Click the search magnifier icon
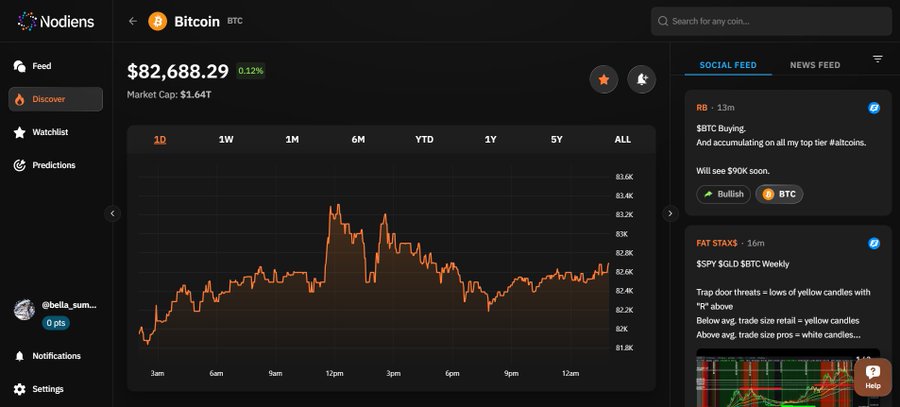The width and height of the screenshot is (900, 407). coord(663,21)
